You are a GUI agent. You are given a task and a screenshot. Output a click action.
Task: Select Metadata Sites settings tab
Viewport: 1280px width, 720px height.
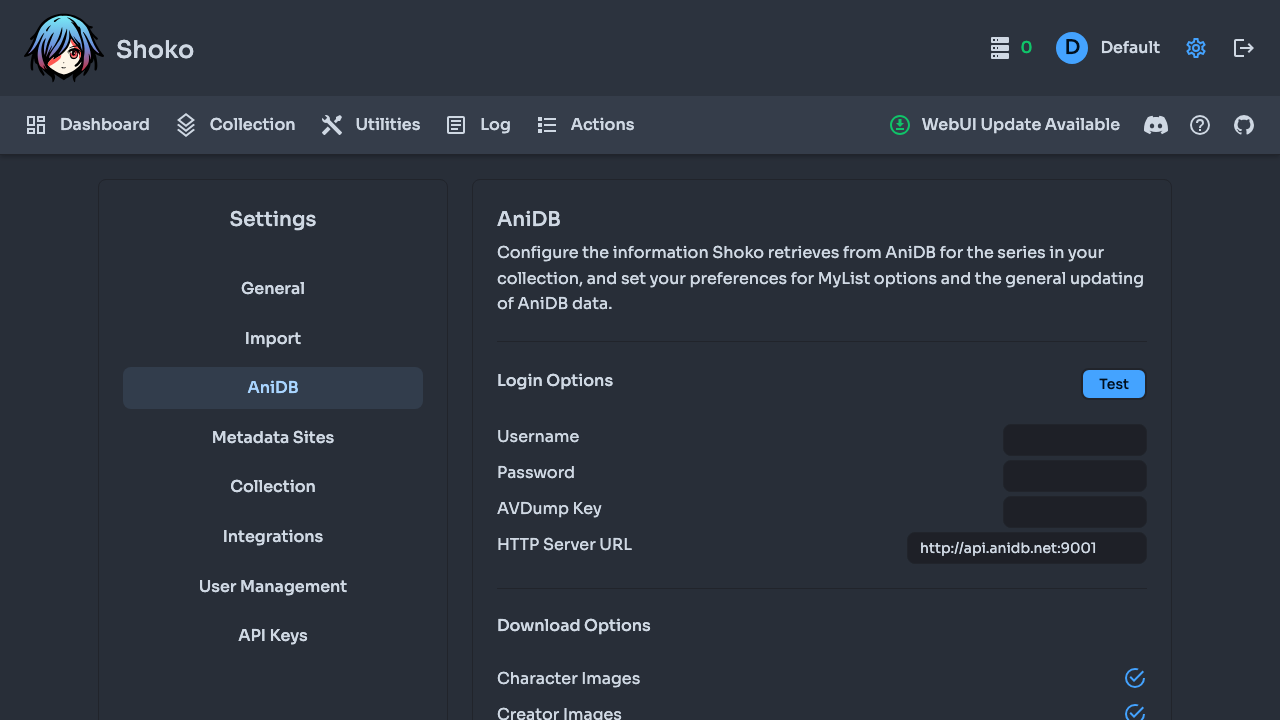click(x=273, y=437)
